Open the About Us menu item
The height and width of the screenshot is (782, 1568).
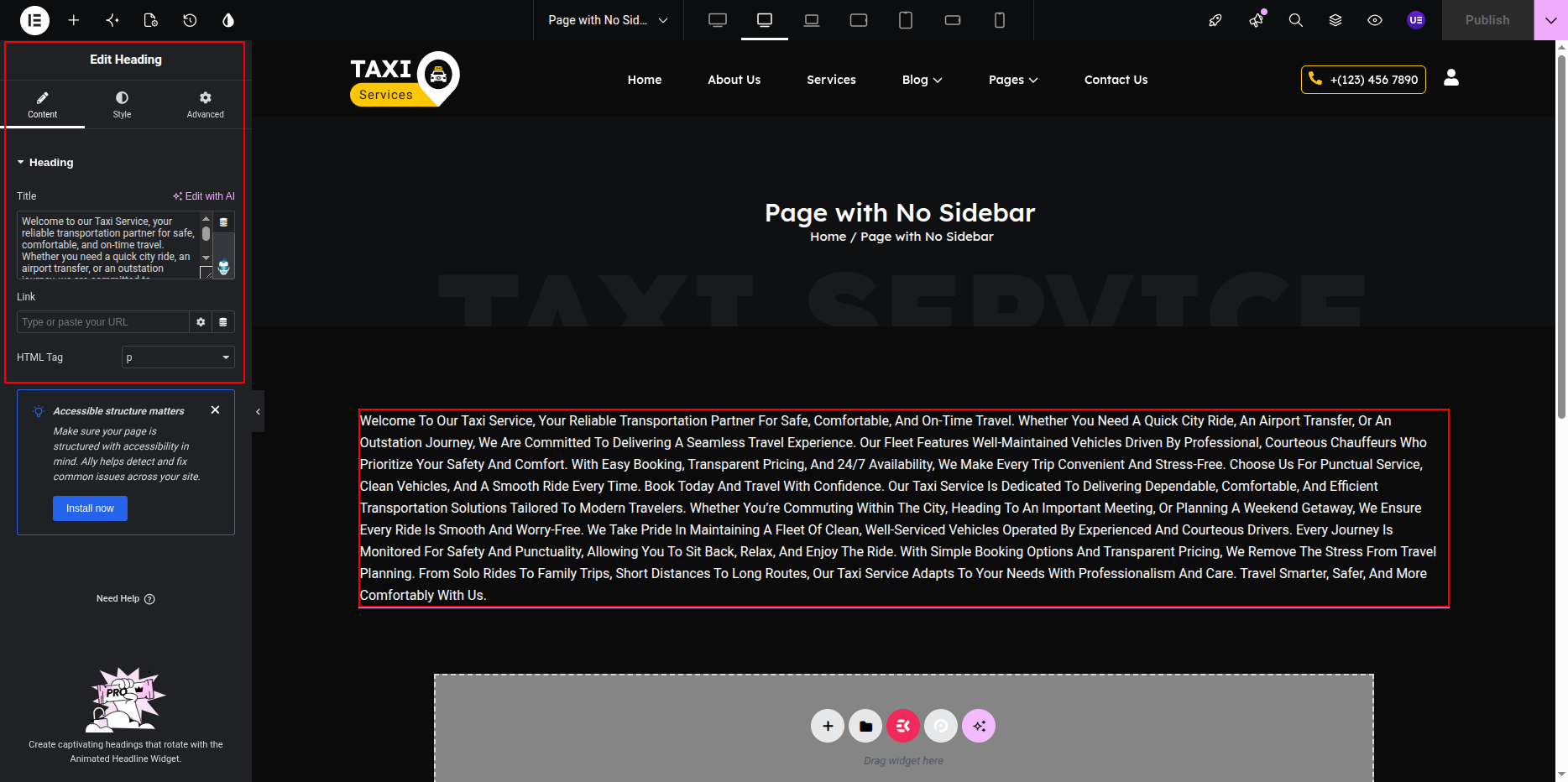pos(734,80)
